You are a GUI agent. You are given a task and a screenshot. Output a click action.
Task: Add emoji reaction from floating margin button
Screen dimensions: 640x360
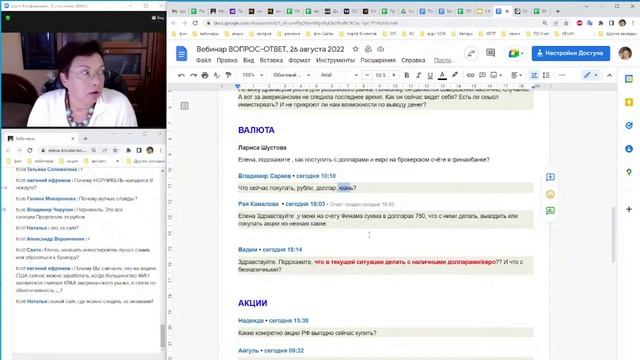(550, 194)
